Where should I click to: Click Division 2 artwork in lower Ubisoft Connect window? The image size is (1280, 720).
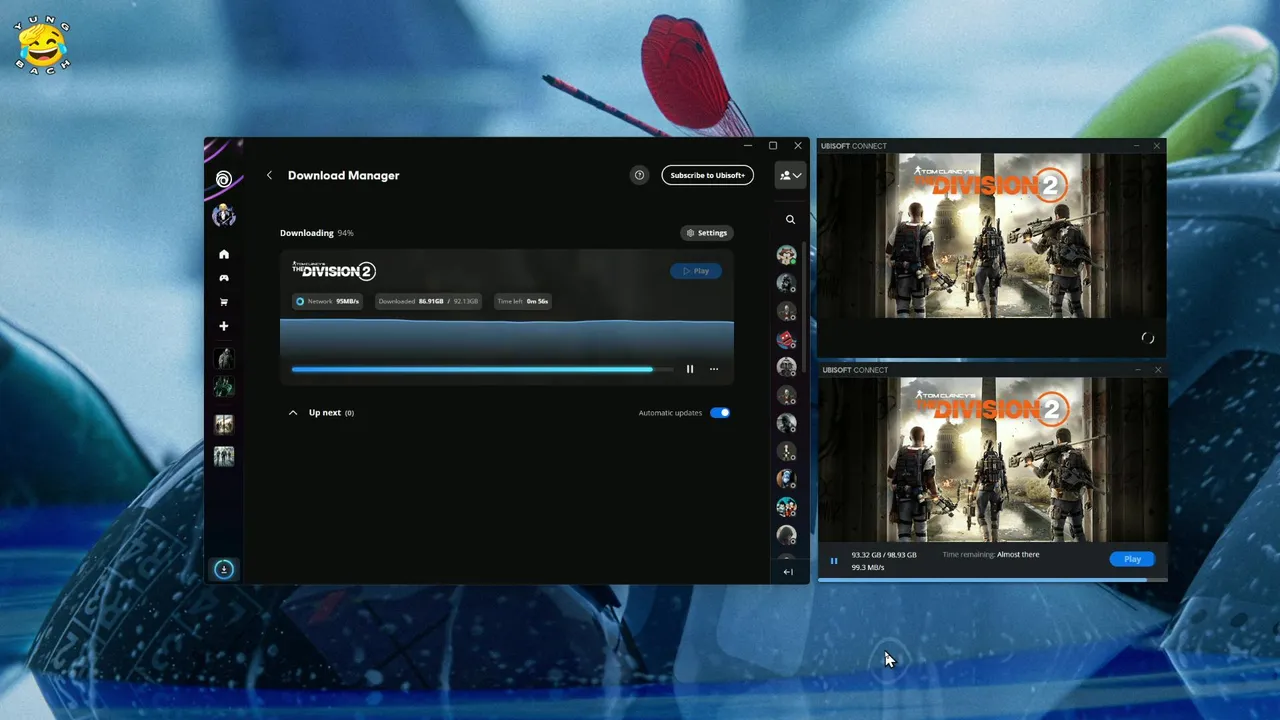click(992, 459)
